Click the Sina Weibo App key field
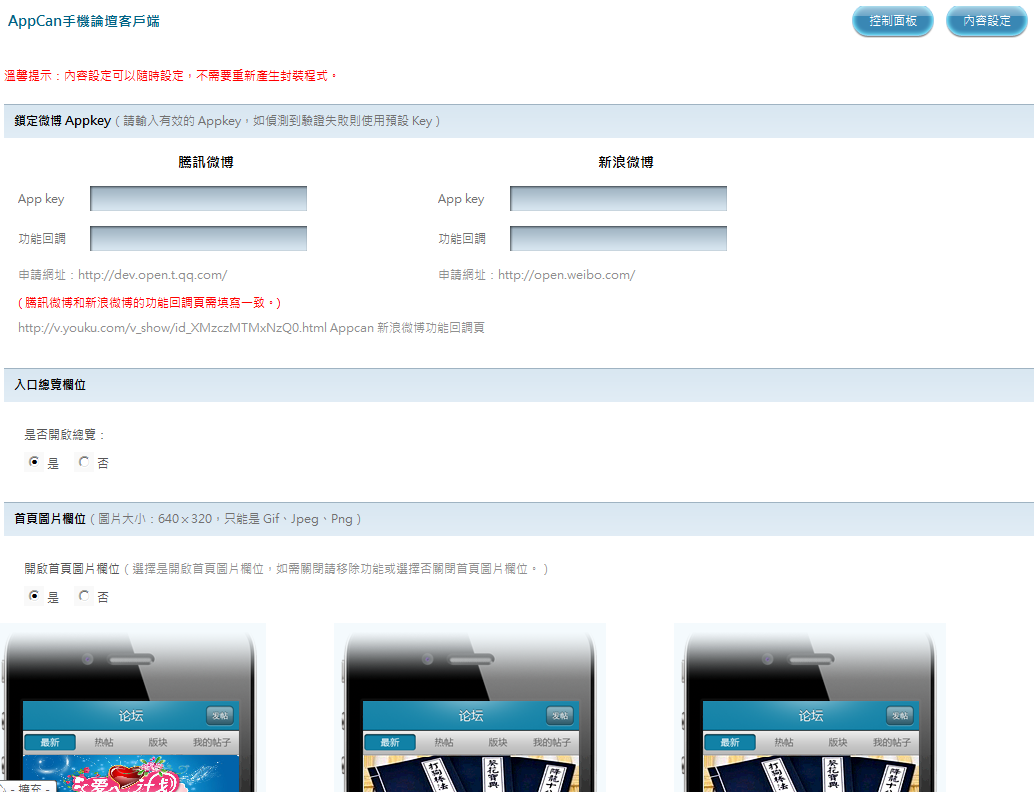1034x792 pixels. [x=619, y=198]
